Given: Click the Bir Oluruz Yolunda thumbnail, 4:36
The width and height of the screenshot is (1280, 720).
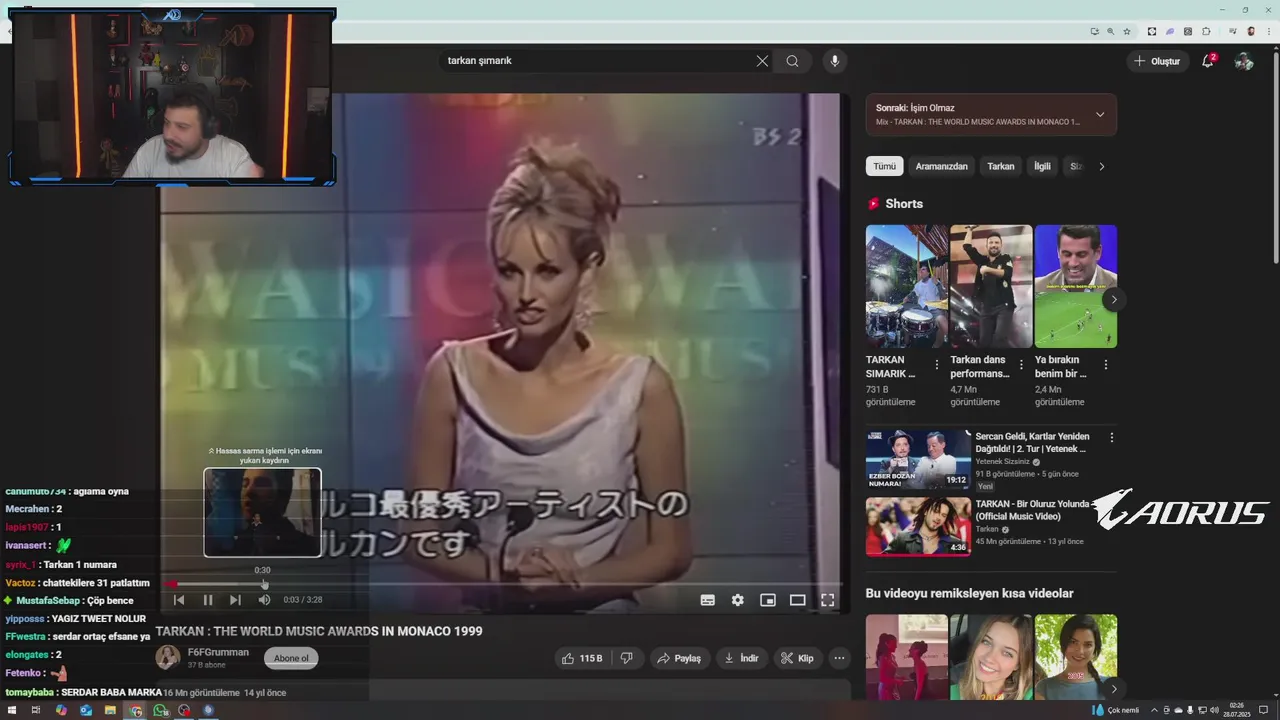Looking at the screenshot, I should 918,527.
